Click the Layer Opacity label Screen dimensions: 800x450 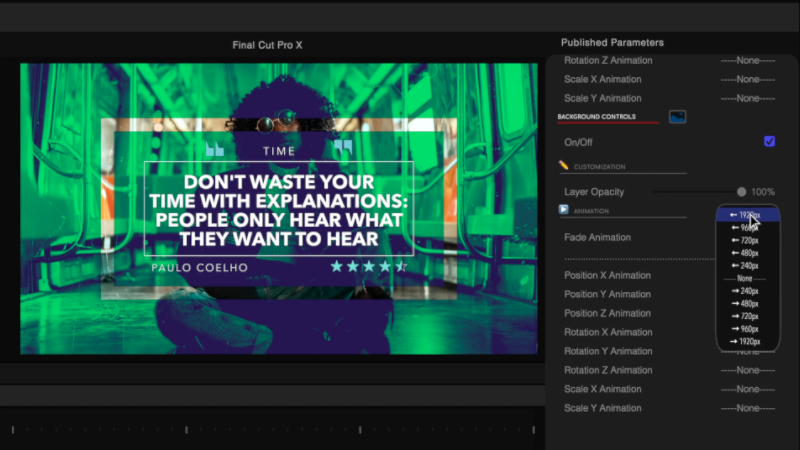[594, 192]
